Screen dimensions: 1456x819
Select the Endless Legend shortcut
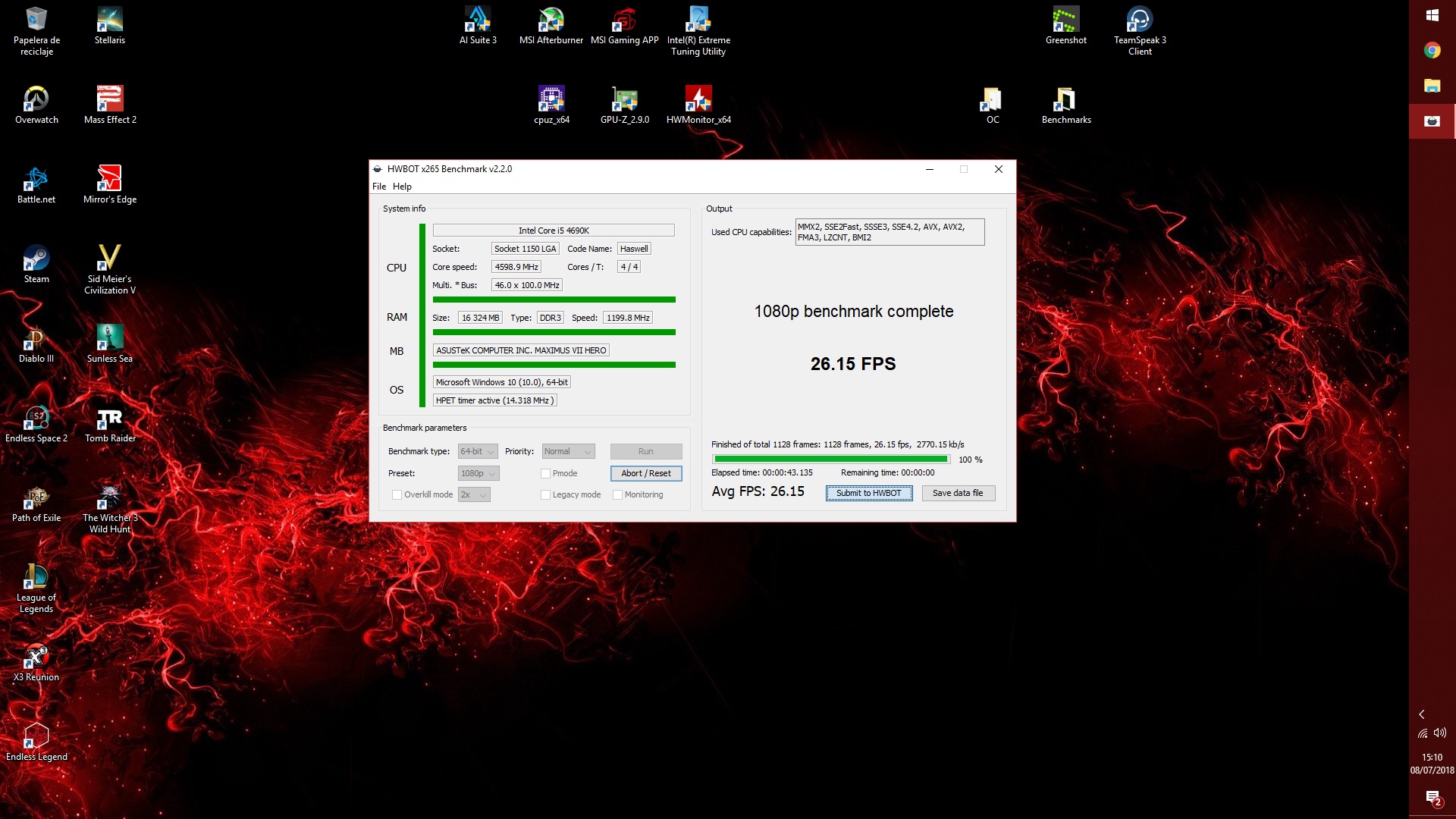(36, 742)
